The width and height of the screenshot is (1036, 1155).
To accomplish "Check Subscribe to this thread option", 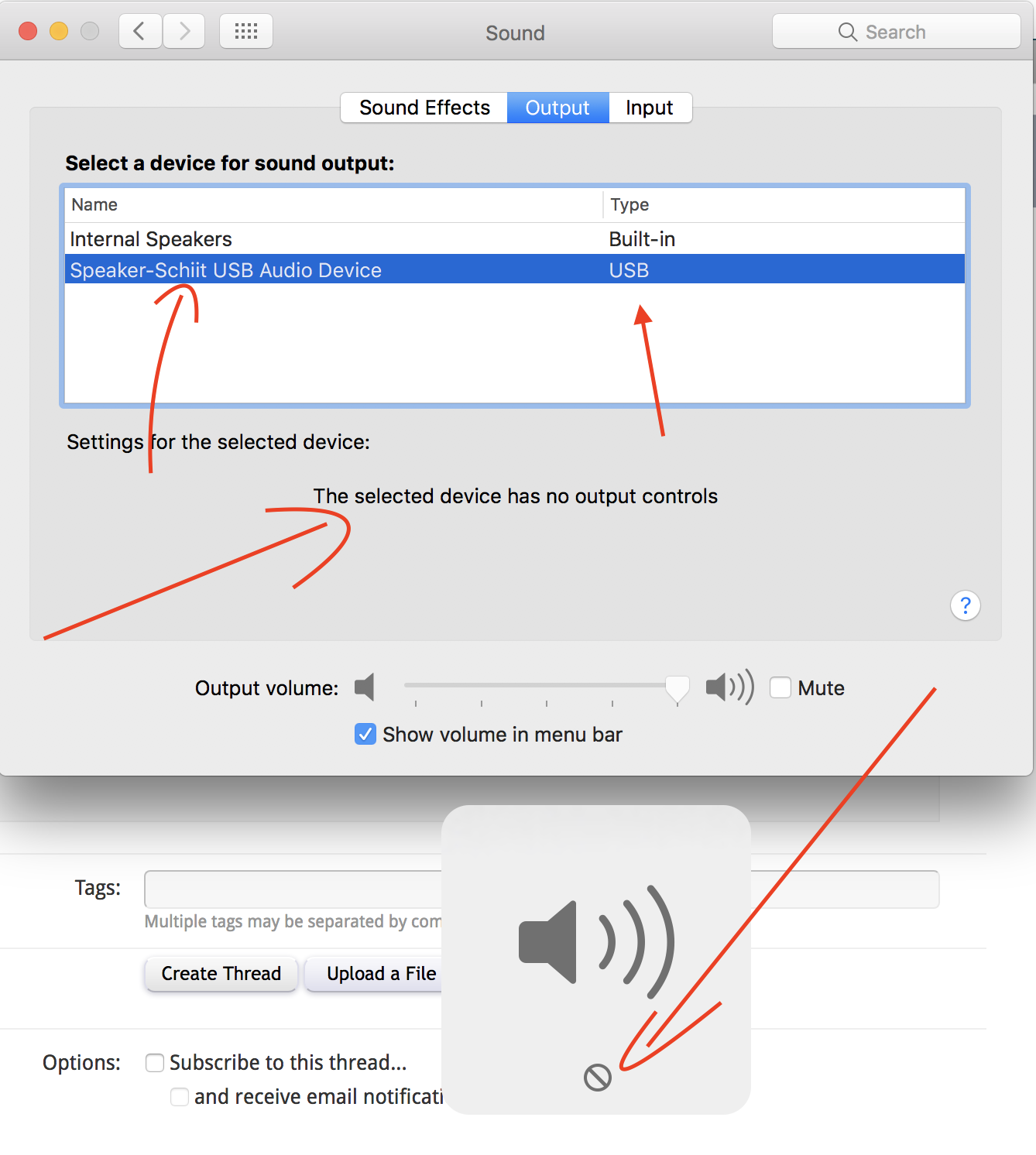I will [x=155, y=1063].
